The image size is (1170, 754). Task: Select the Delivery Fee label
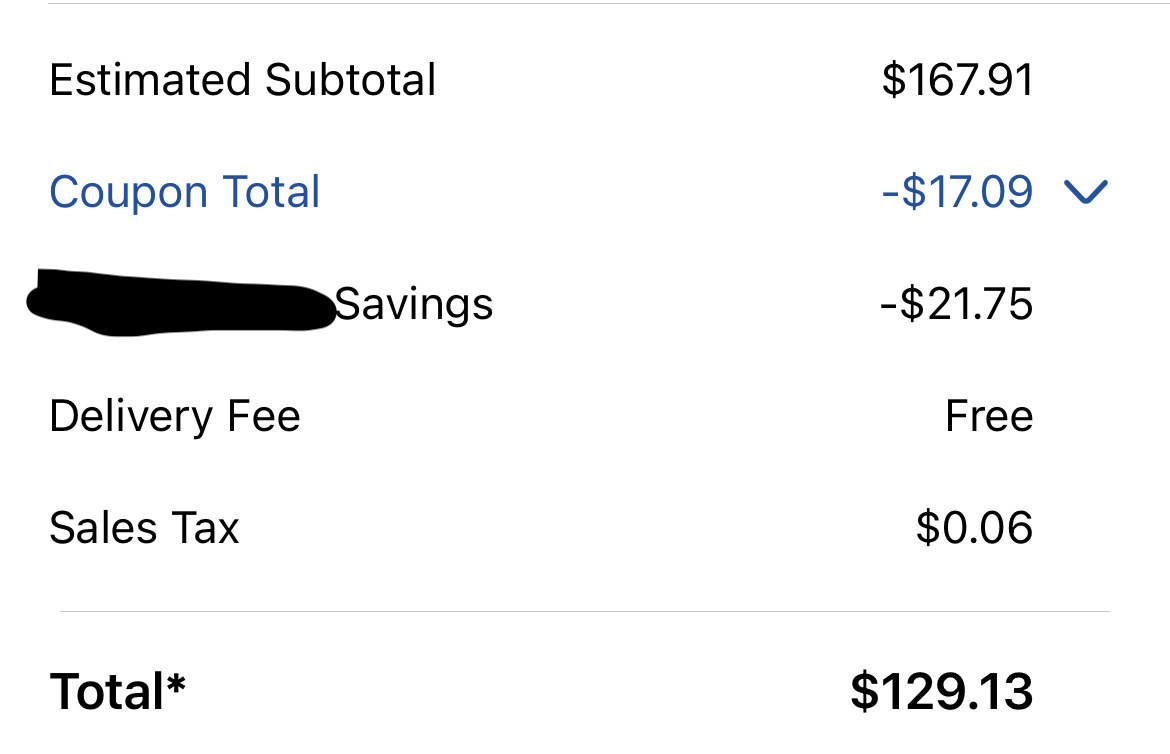click(x=175, y=416)
